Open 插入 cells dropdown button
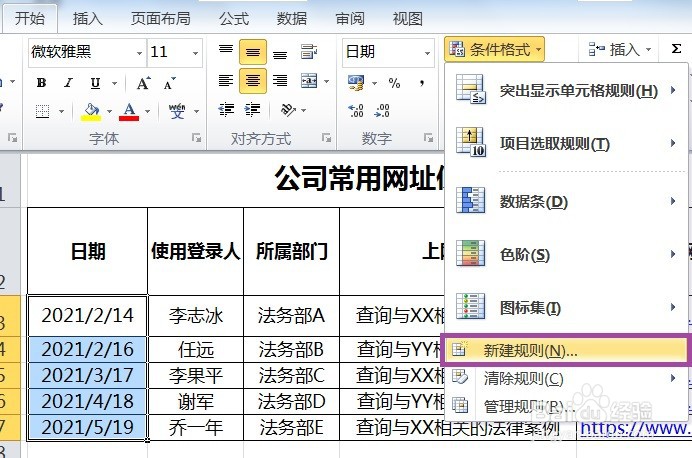 point(620,49)
